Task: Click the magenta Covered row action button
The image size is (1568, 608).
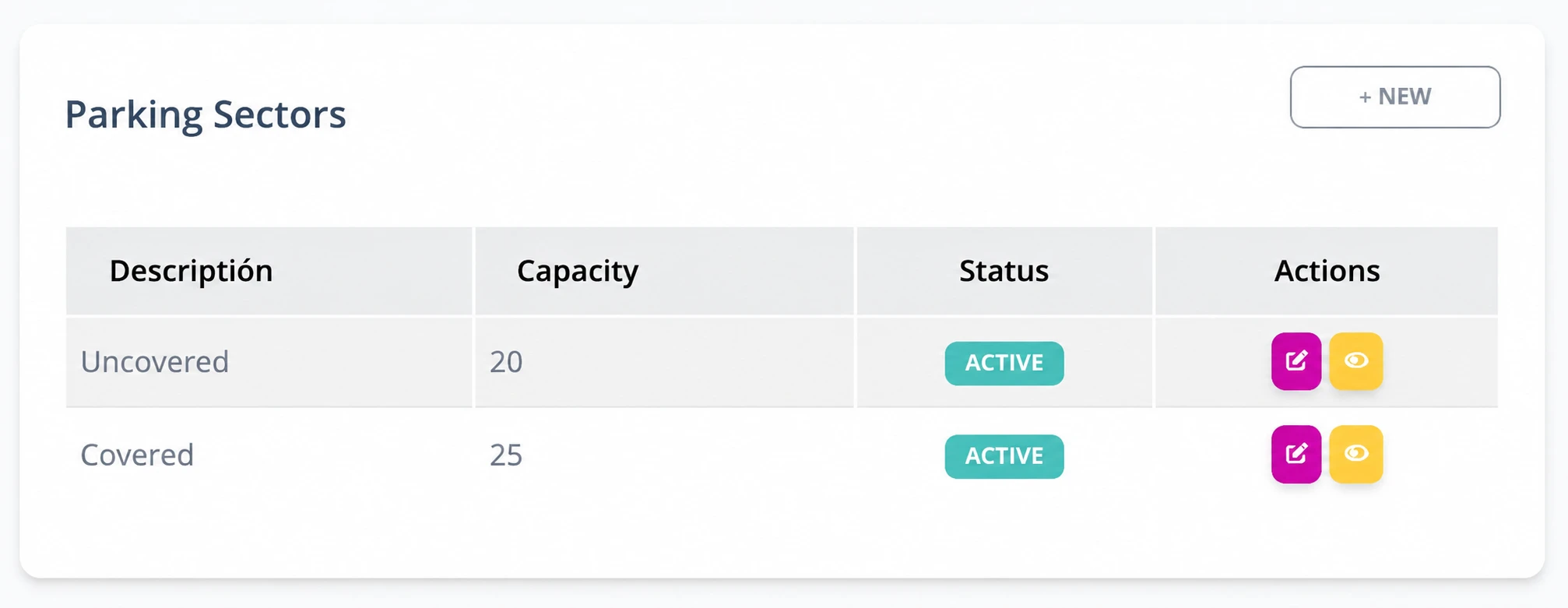Action: pyautogui.click(x=1296, y=454)
